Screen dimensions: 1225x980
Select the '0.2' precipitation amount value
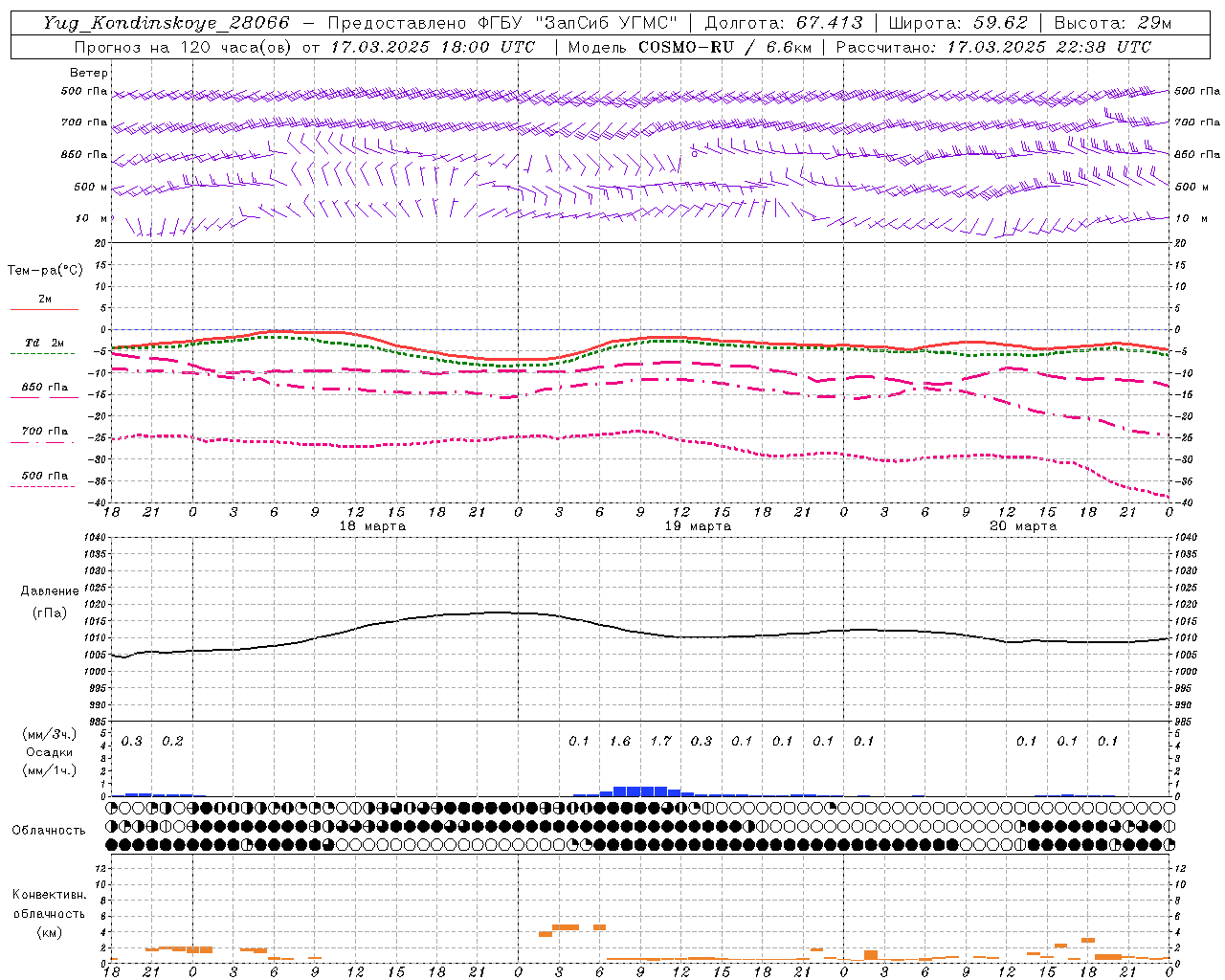(172, 741)
